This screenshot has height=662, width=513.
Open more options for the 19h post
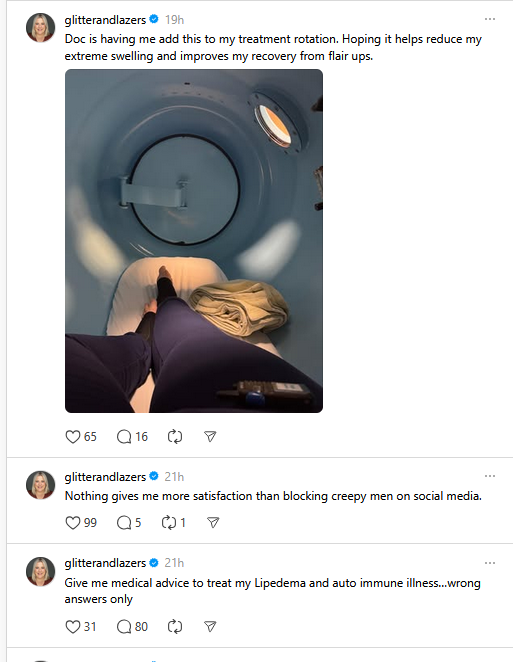490,19
